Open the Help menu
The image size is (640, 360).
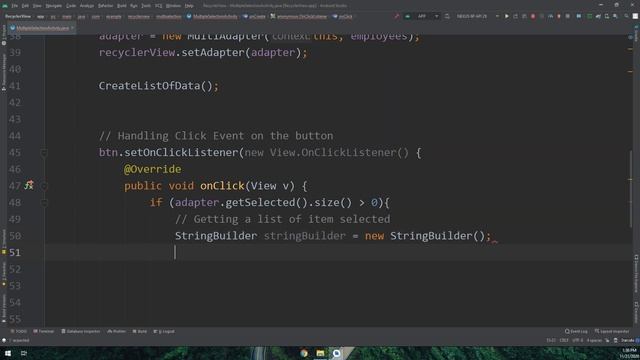point(189,6)
